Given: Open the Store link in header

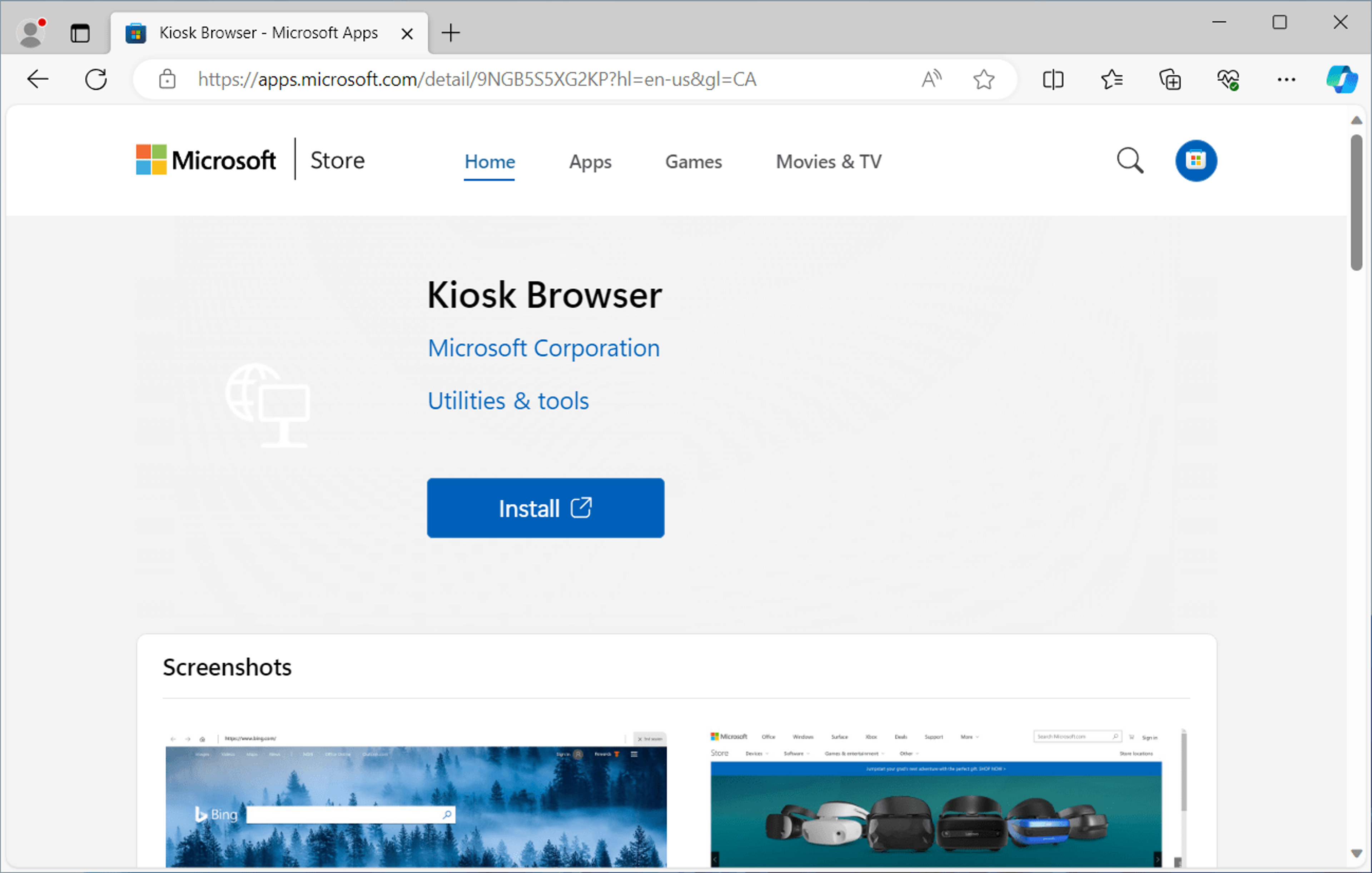Looking at the screenshot, I should coord(337,161).
